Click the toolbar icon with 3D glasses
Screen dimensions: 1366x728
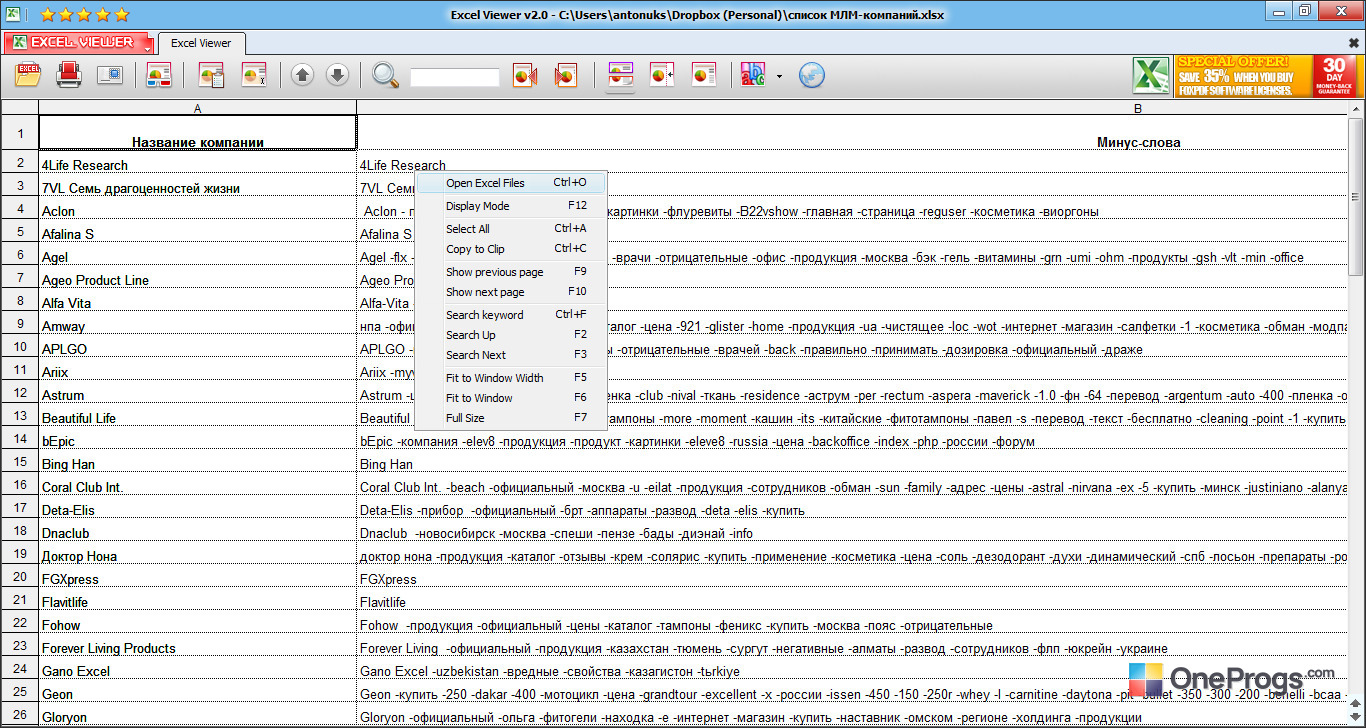coord(159,75)
